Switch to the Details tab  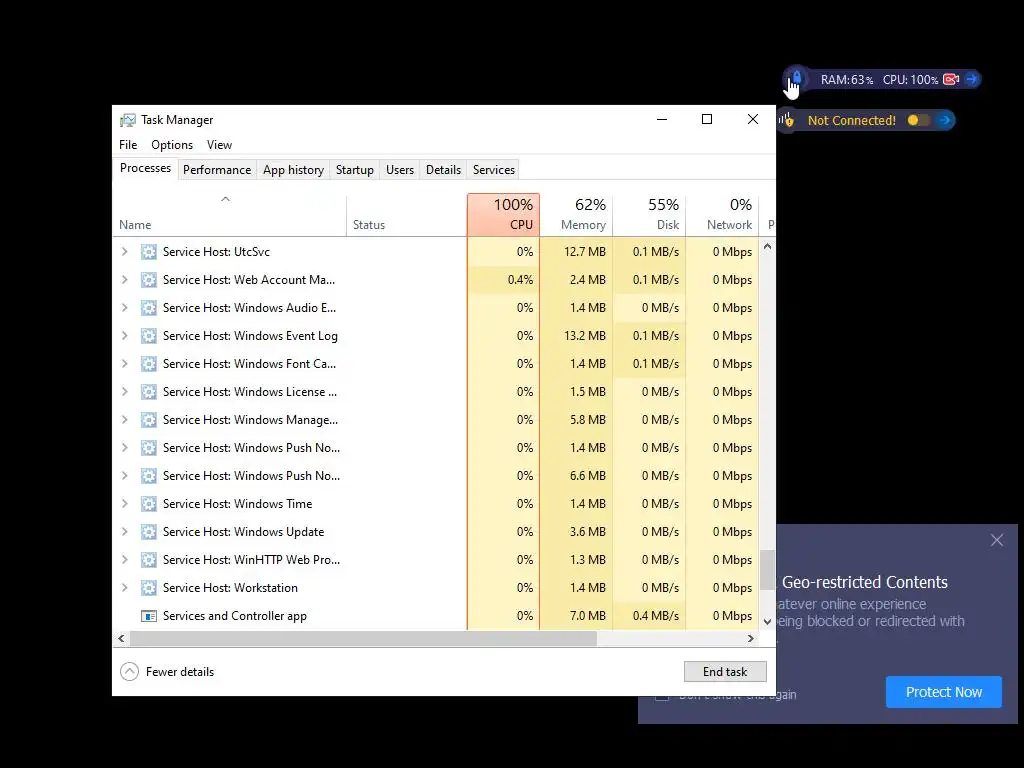point(443,170)
